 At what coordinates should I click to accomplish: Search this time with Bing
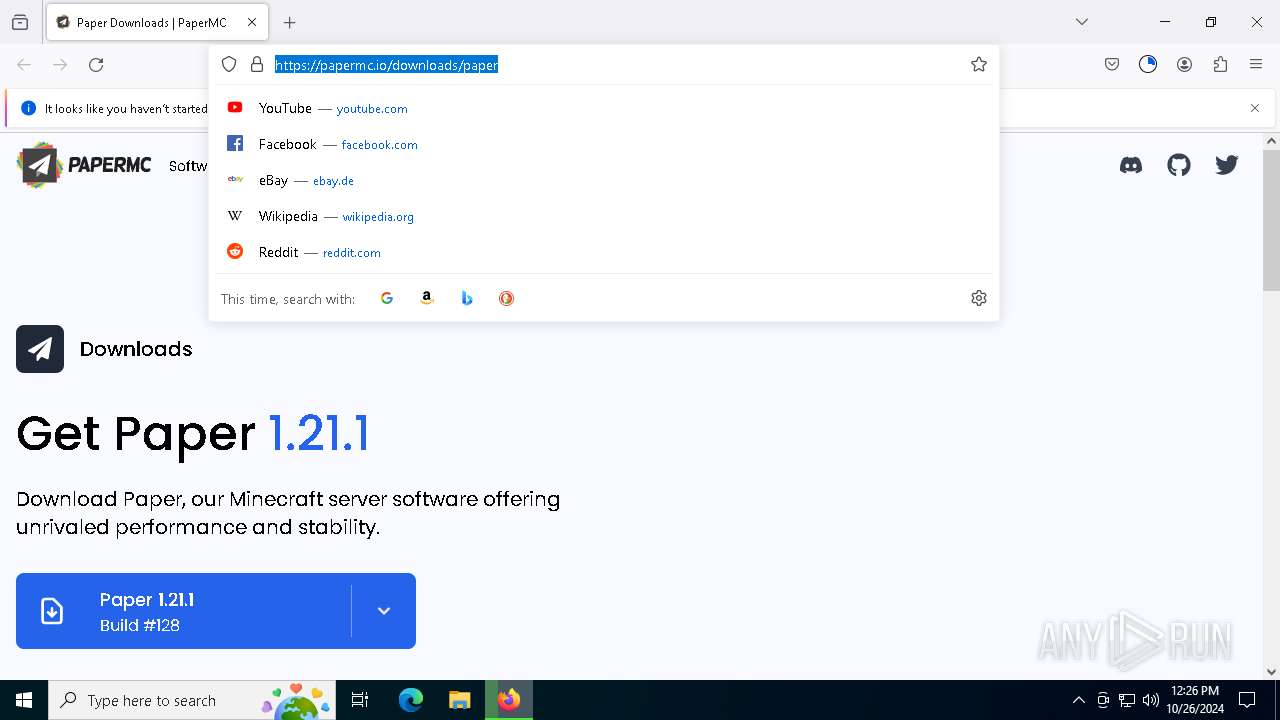click(467, 298)
